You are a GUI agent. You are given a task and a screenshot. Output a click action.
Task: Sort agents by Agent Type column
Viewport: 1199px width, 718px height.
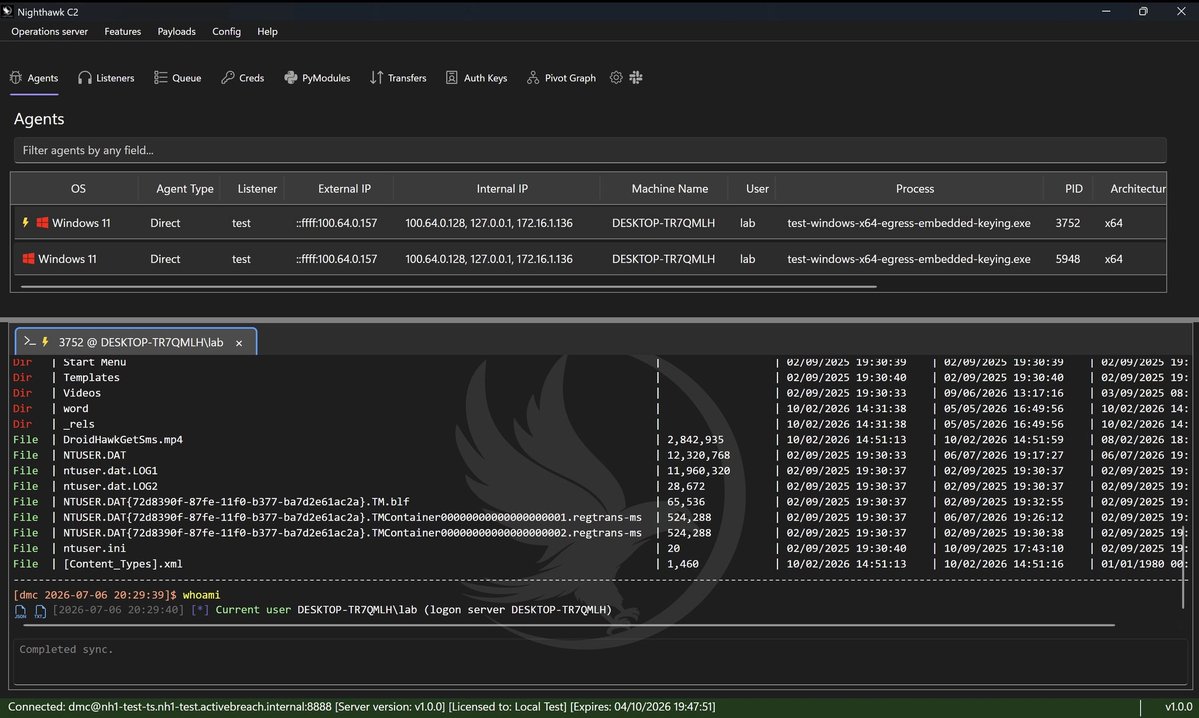click(x=184, y=188)
